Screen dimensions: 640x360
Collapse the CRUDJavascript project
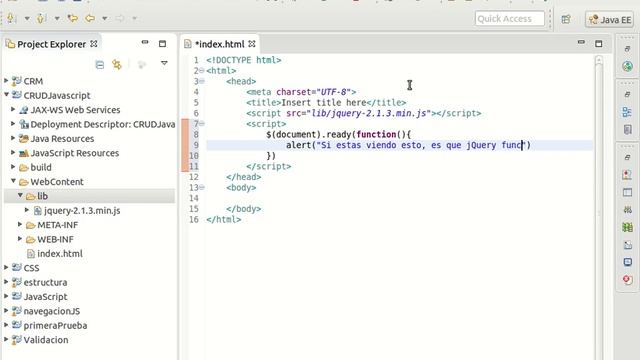click(6, 95)
